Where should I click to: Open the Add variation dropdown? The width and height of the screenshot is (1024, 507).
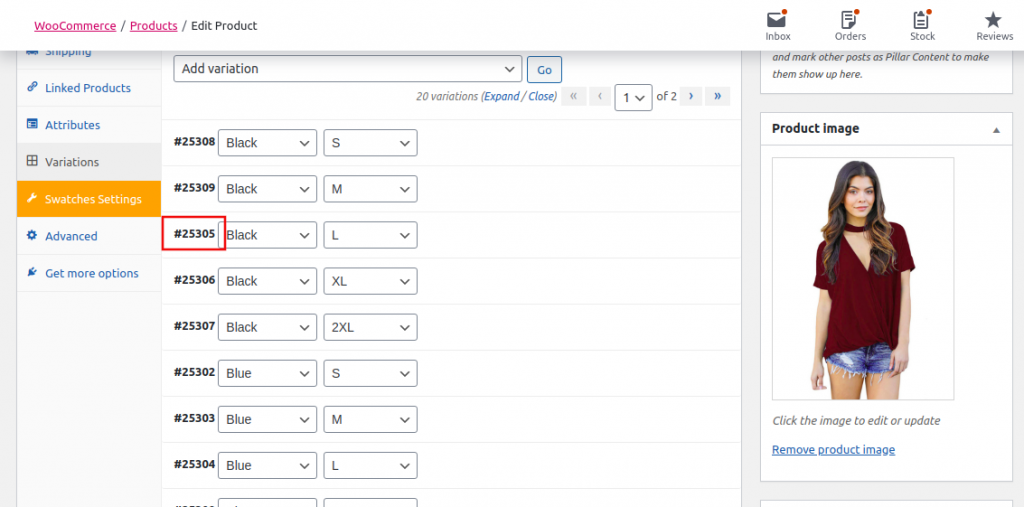(x=347, y=69)
